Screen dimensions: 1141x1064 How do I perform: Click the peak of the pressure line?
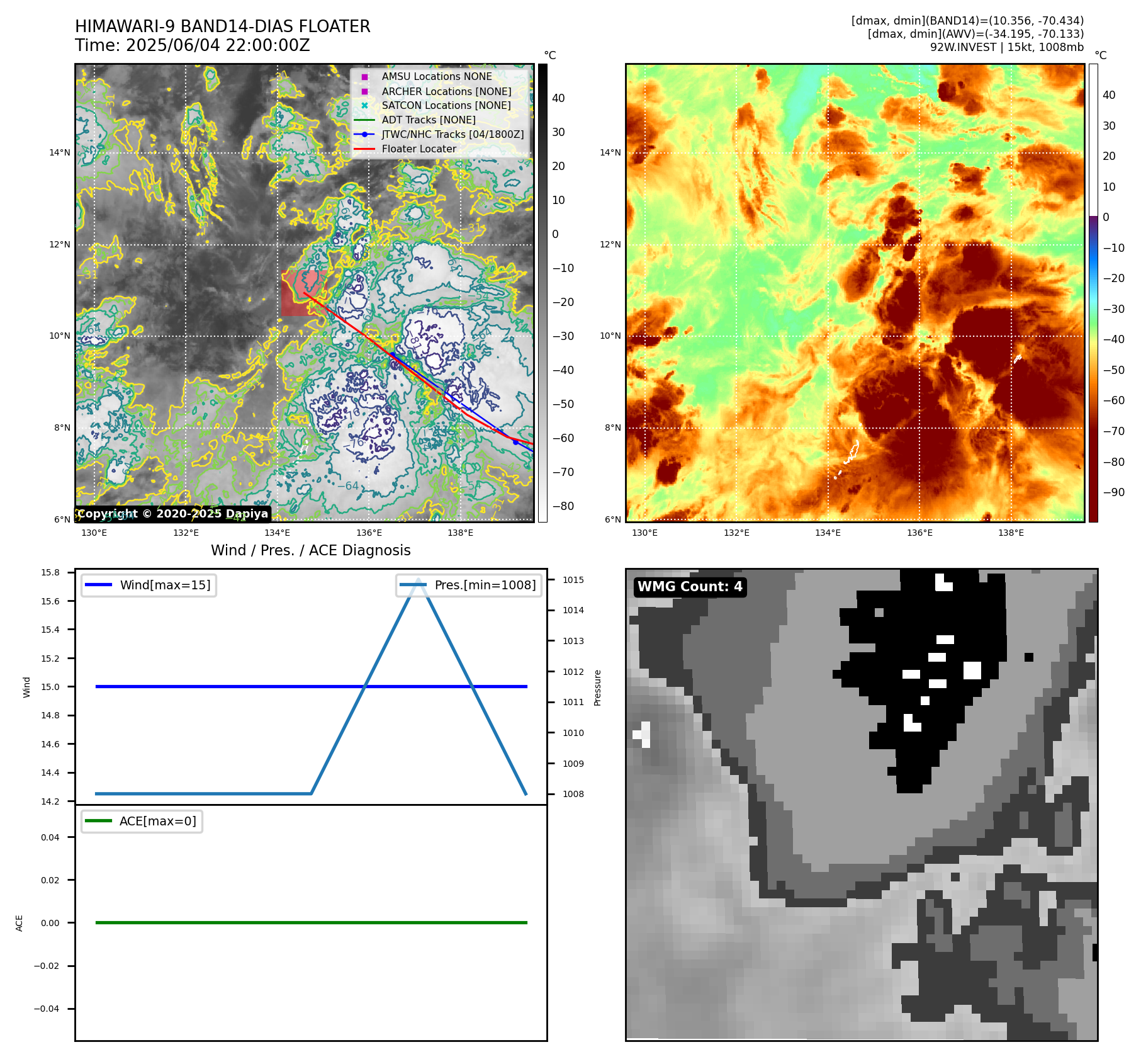coord(419,580)
